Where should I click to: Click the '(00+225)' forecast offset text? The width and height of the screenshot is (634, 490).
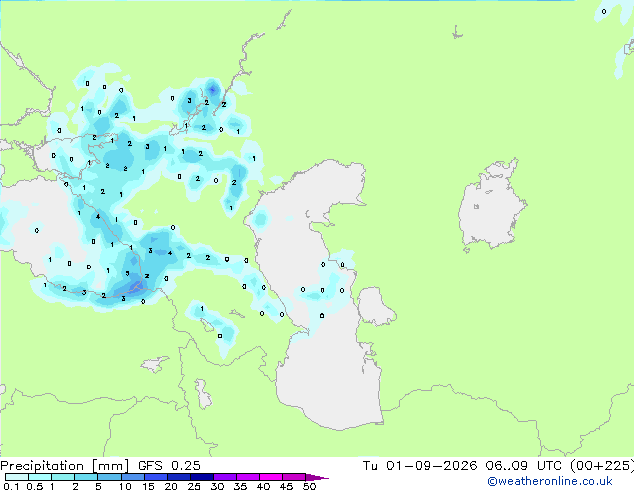pos(602,466)
